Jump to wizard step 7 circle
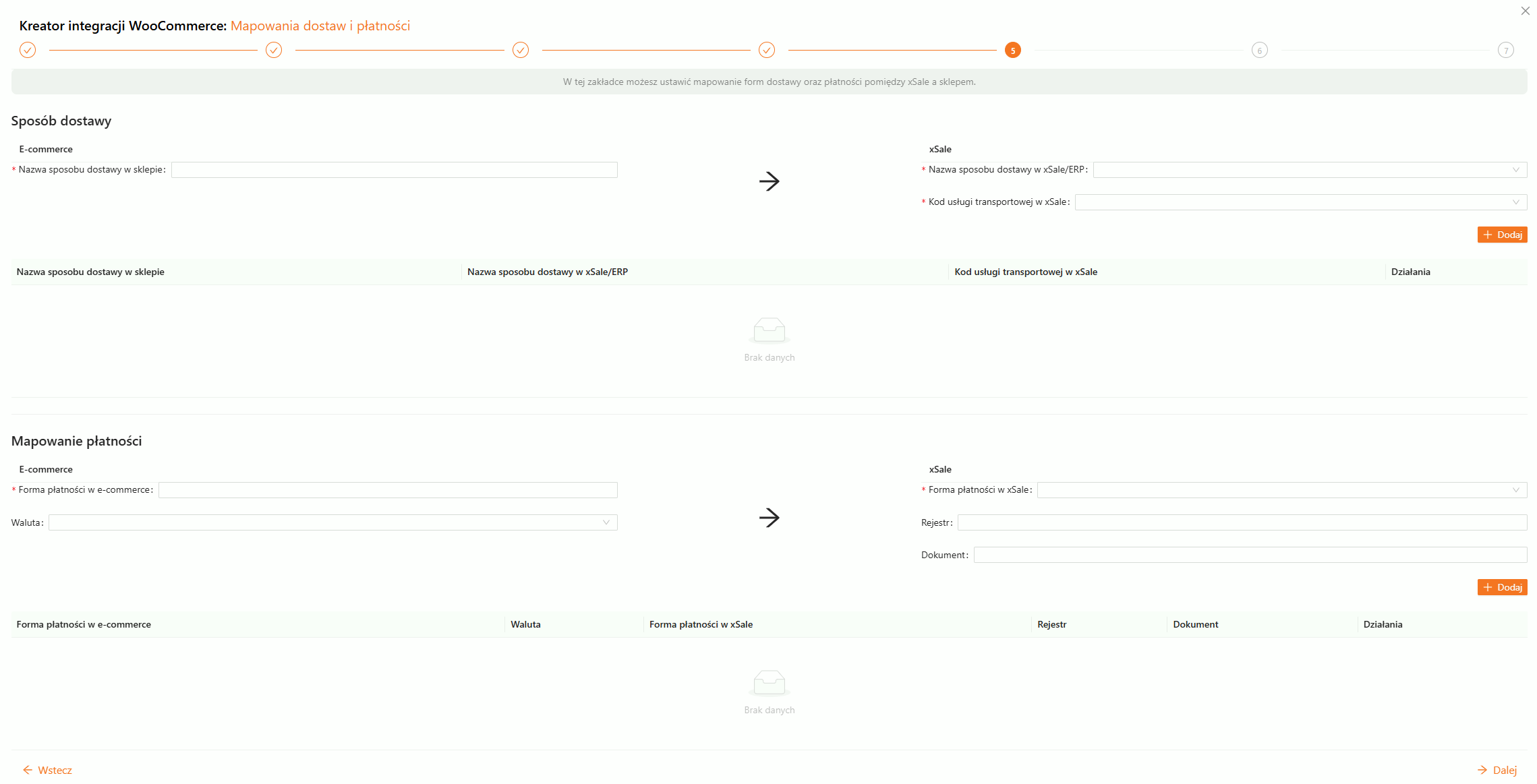This screenshot has height=784, width=1537. 1506,50
